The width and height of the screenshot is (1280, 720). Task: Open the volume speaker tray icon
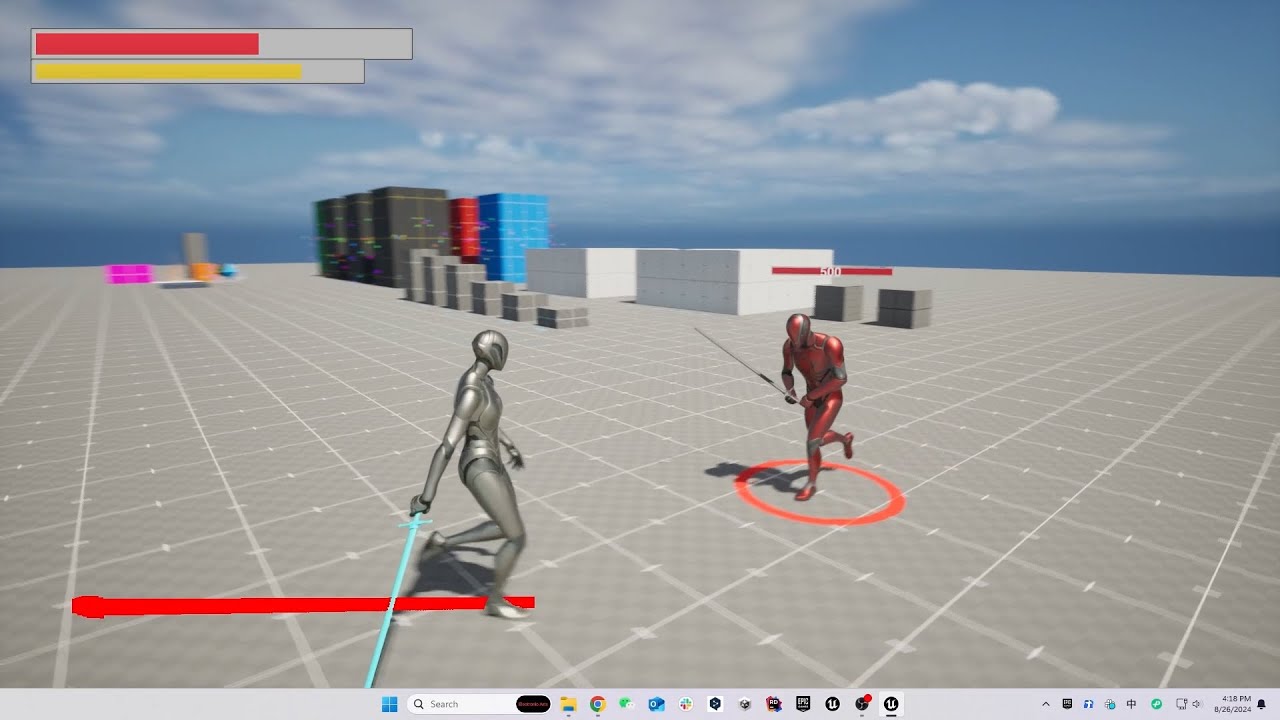[x=1197, y=704]
